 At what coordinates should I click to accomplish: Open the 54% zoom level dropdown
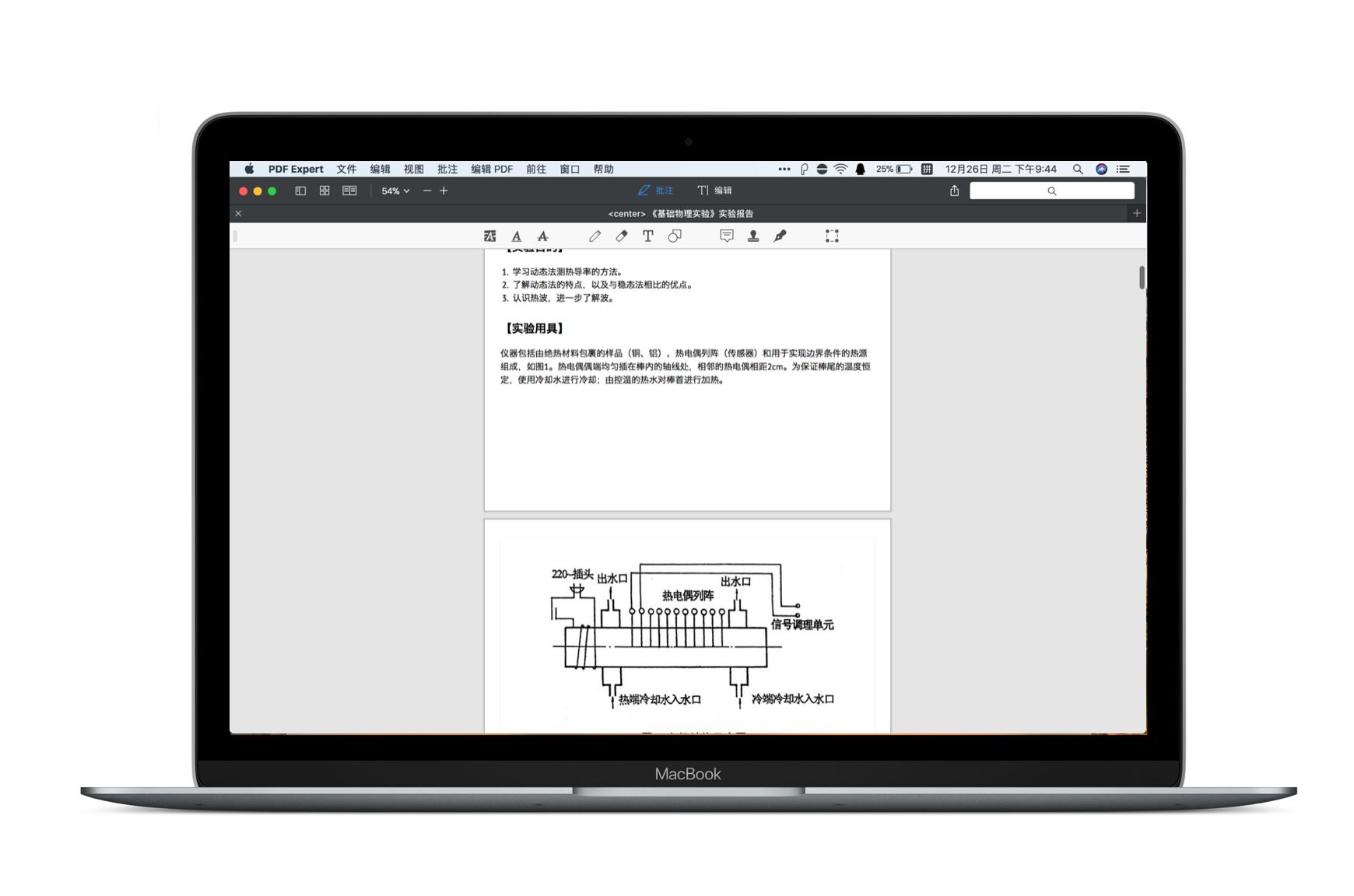click(395, 191)
